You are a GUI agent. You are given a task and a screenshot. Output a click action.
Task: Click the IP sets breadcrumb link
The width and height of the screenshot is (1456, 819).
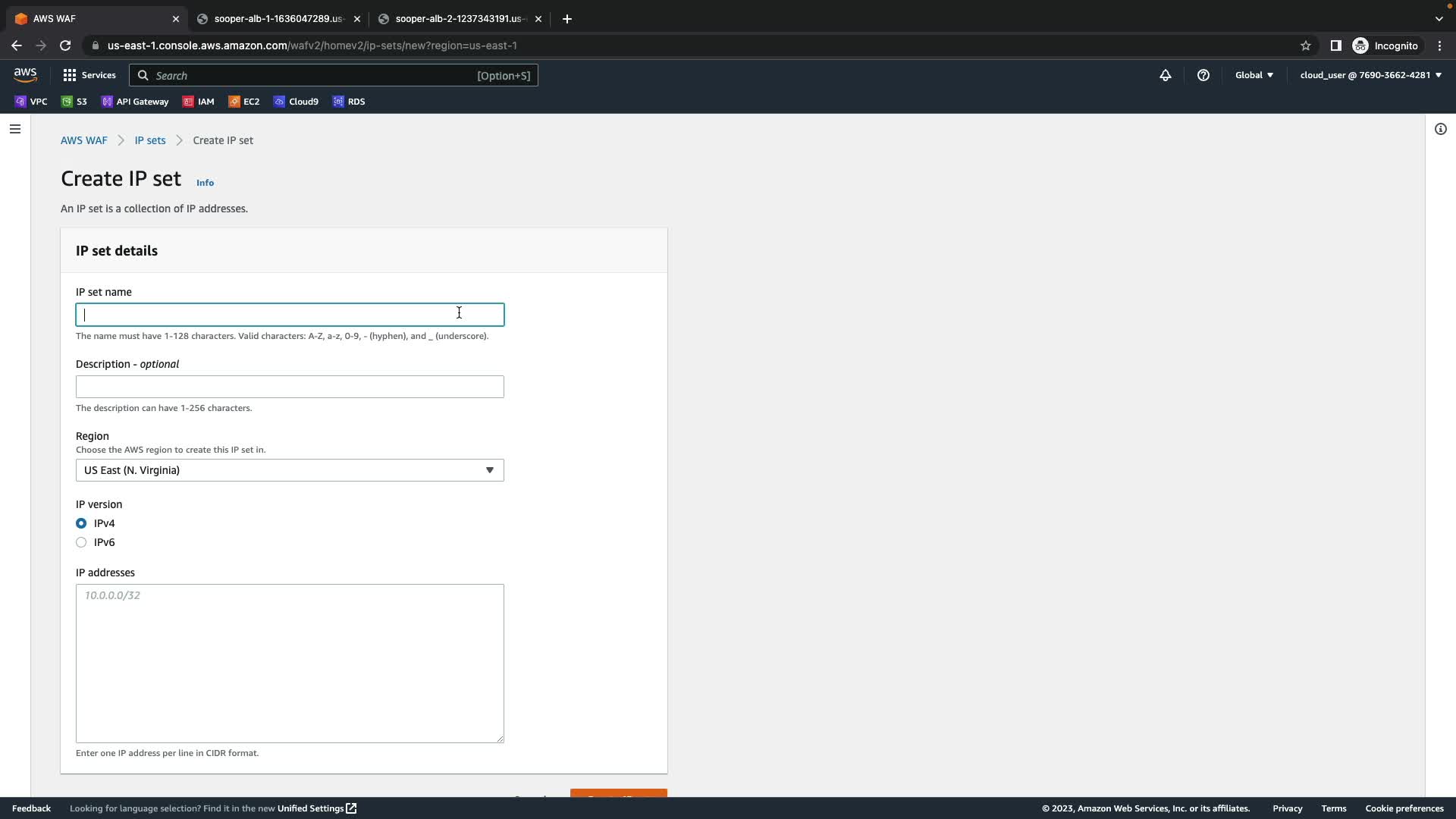(x=149, y=140)
